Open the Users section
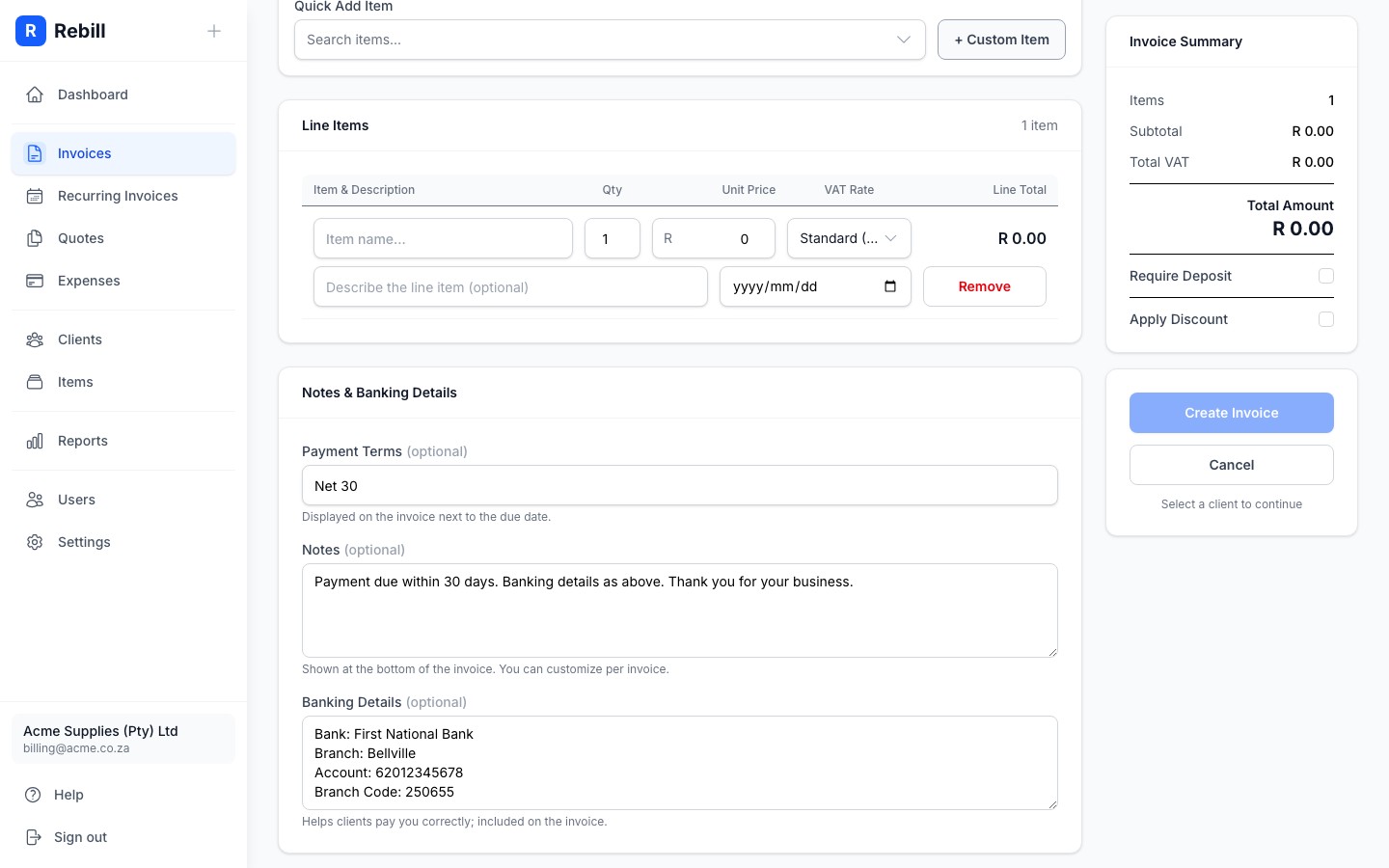Image resolution: width=1389 pixels, height=868 pixels. pos(35,500)
